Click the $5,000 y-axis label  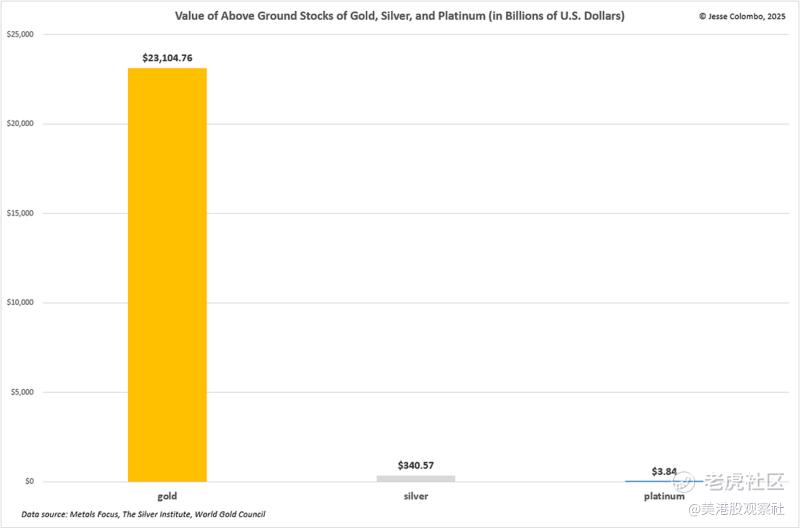(22, 392)
